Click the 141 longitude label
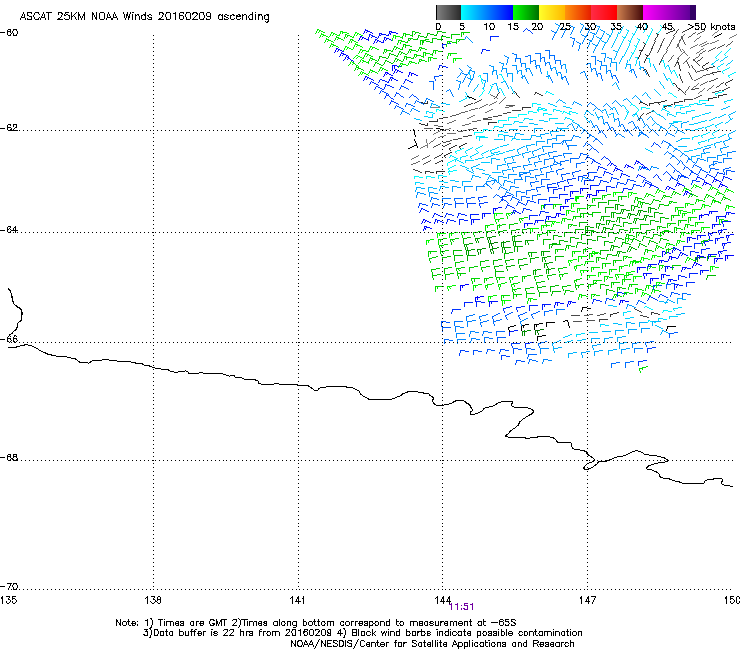The height and width of the screenshot is (650, 740). pyautogui.click(x=297, y=600)
